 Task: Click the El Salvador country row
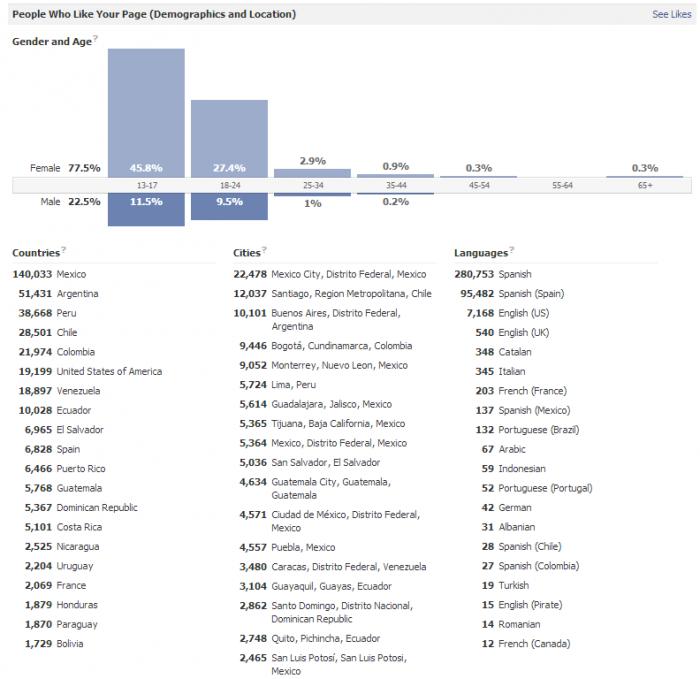pos(64,429)
